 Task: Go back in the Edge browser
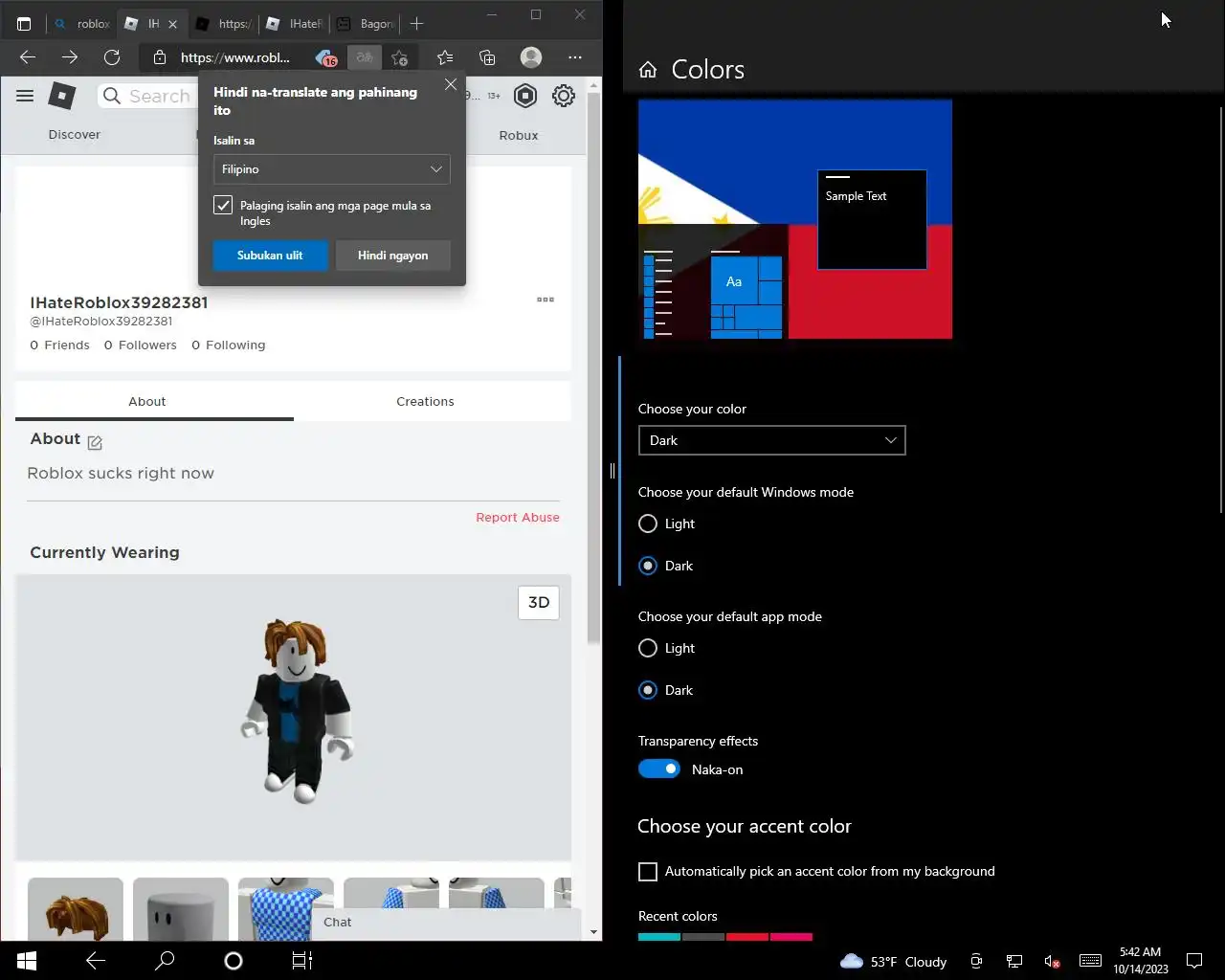pos(28,57)
